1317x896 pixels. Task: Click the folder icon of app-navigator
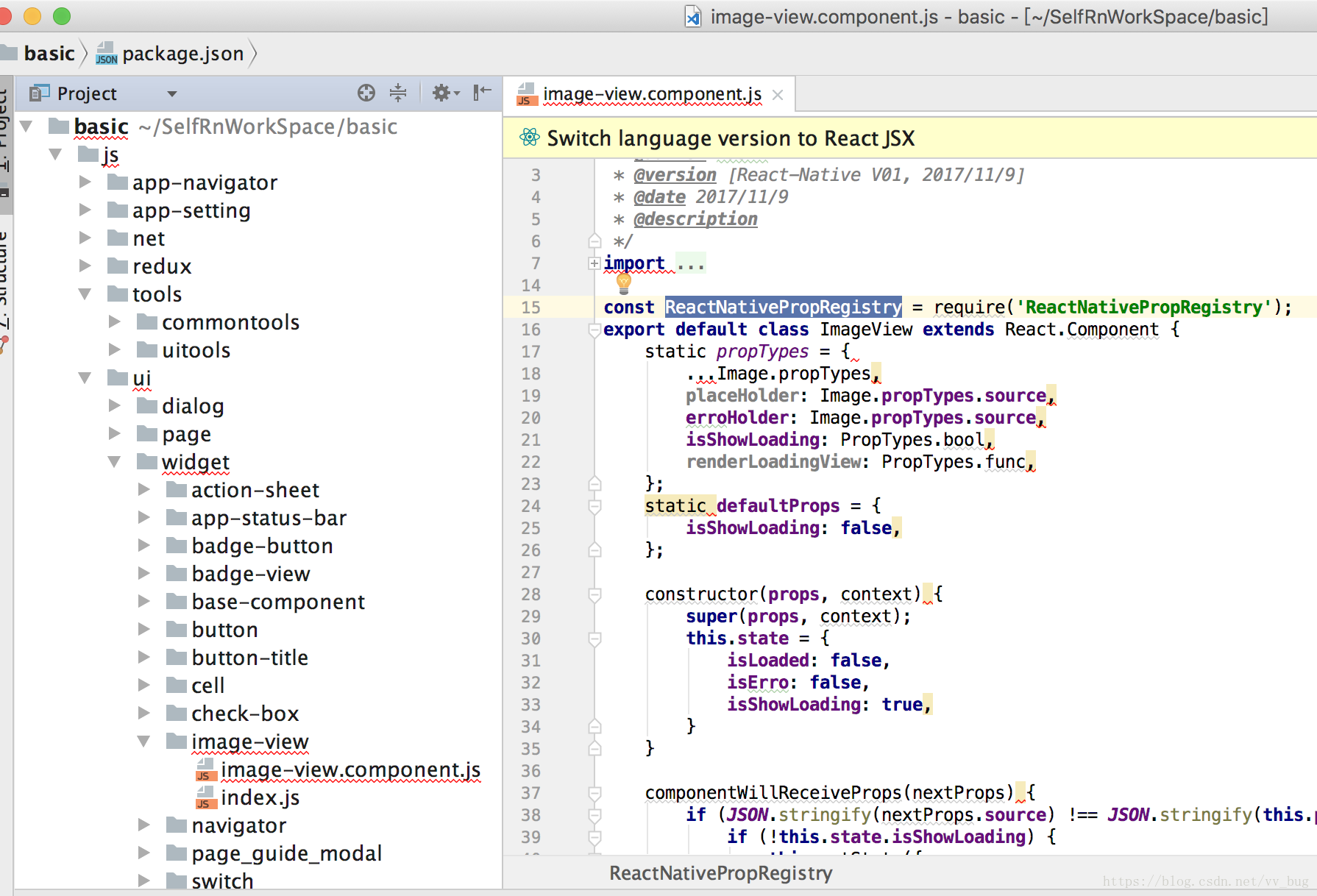pos(118,182)
